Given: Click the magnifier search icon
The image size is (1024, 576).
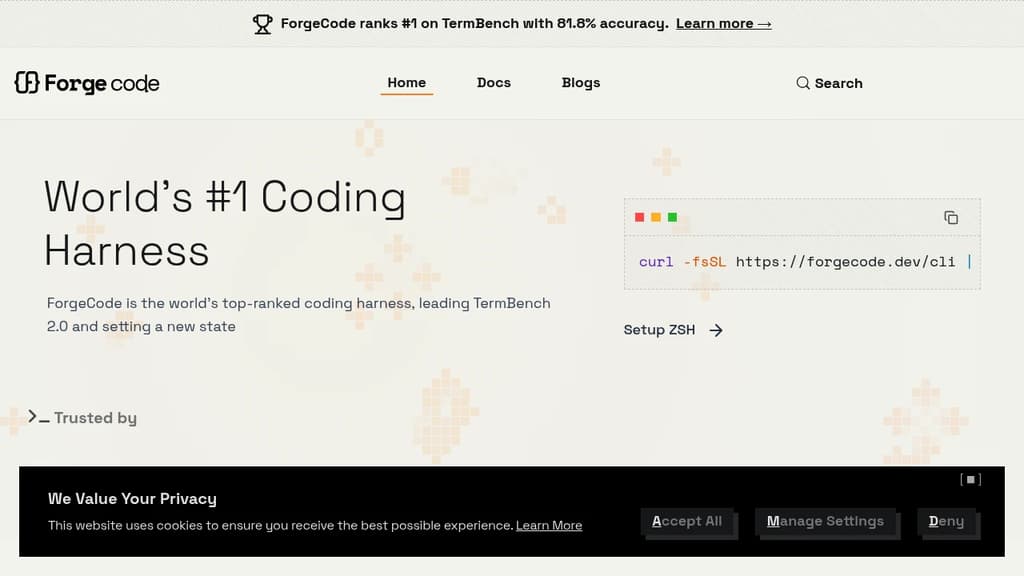Looking at the screenshot, I should tap(803, 83).
